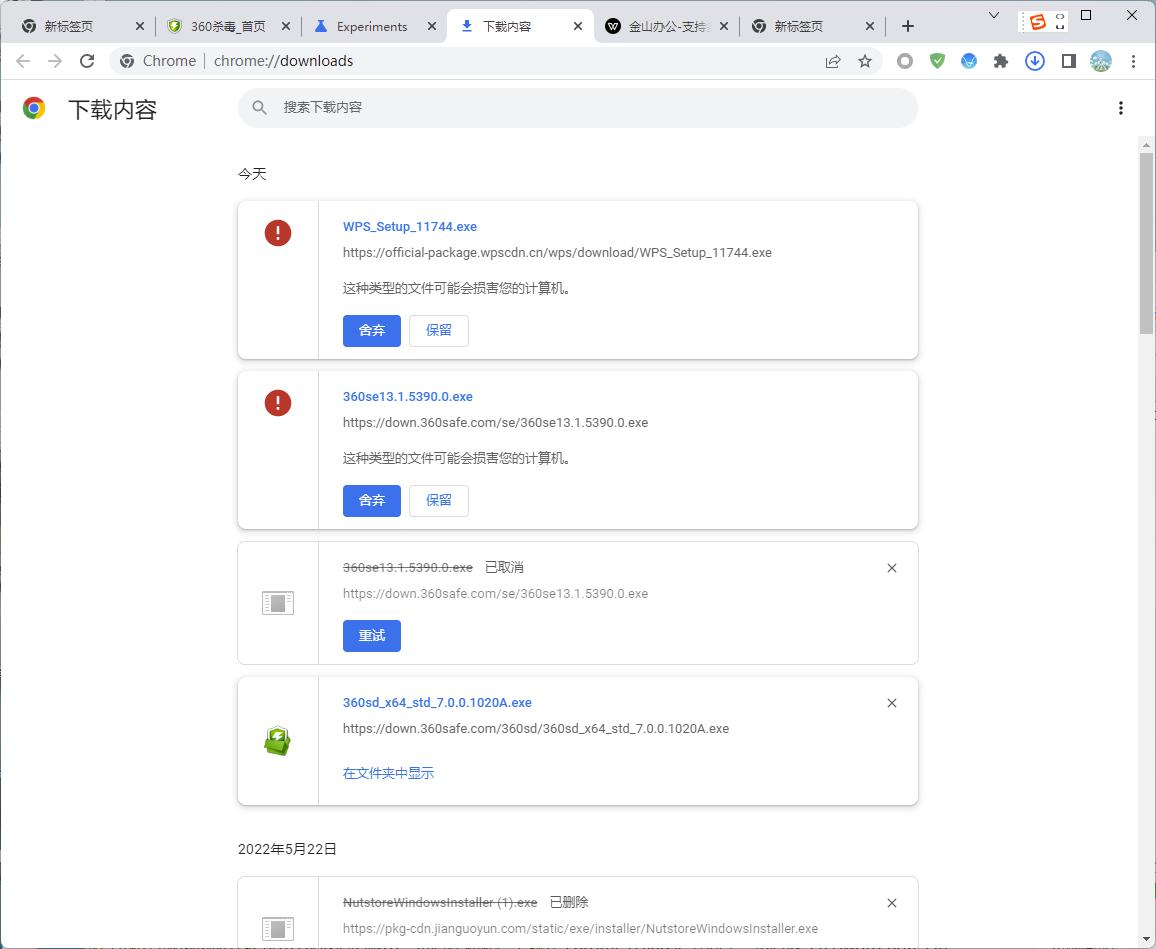The image size is (1156, 949).
Task: Open the green shield extension
Action: pyautogui.click(x=937, y=61)
